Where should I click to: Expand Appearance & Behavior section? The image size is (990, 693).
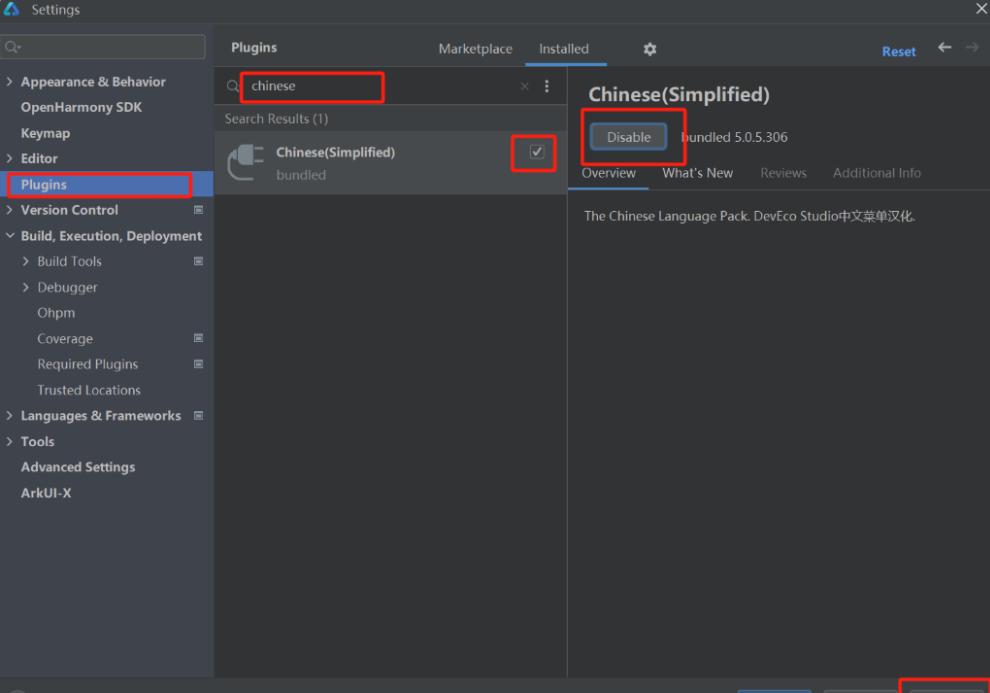point(9,81)
